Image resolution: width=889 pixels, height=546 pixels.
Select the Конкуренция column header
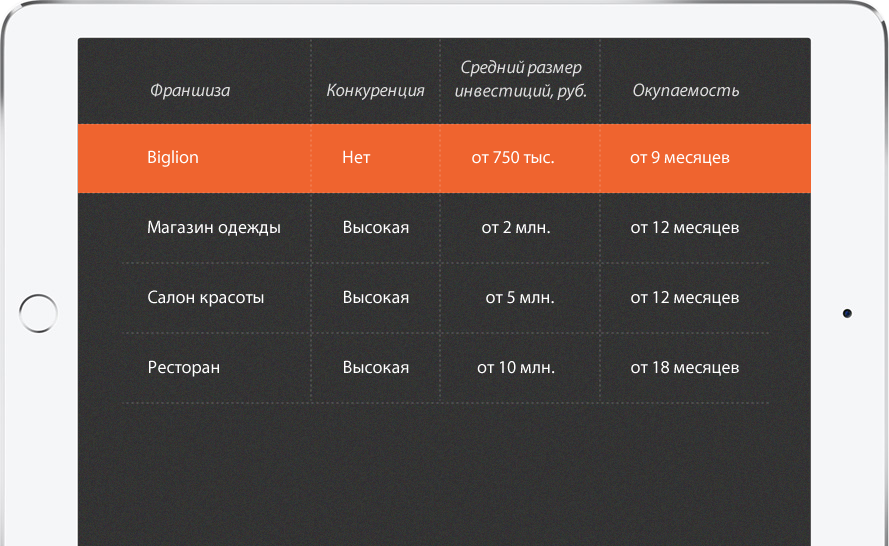coord(375,91)
